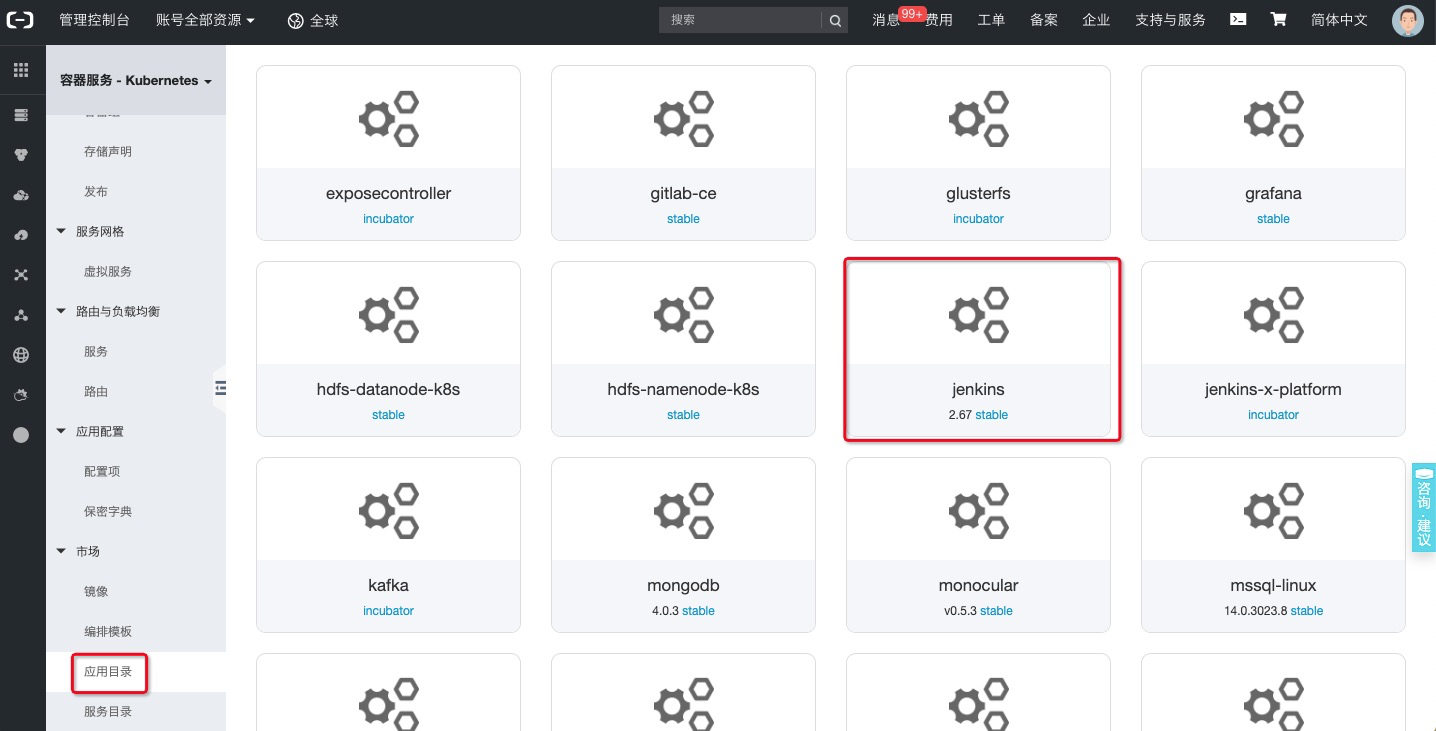Collapse the 应用配置 tree section
This screenshot has width=1436, height=731.
tap(61, 431)
